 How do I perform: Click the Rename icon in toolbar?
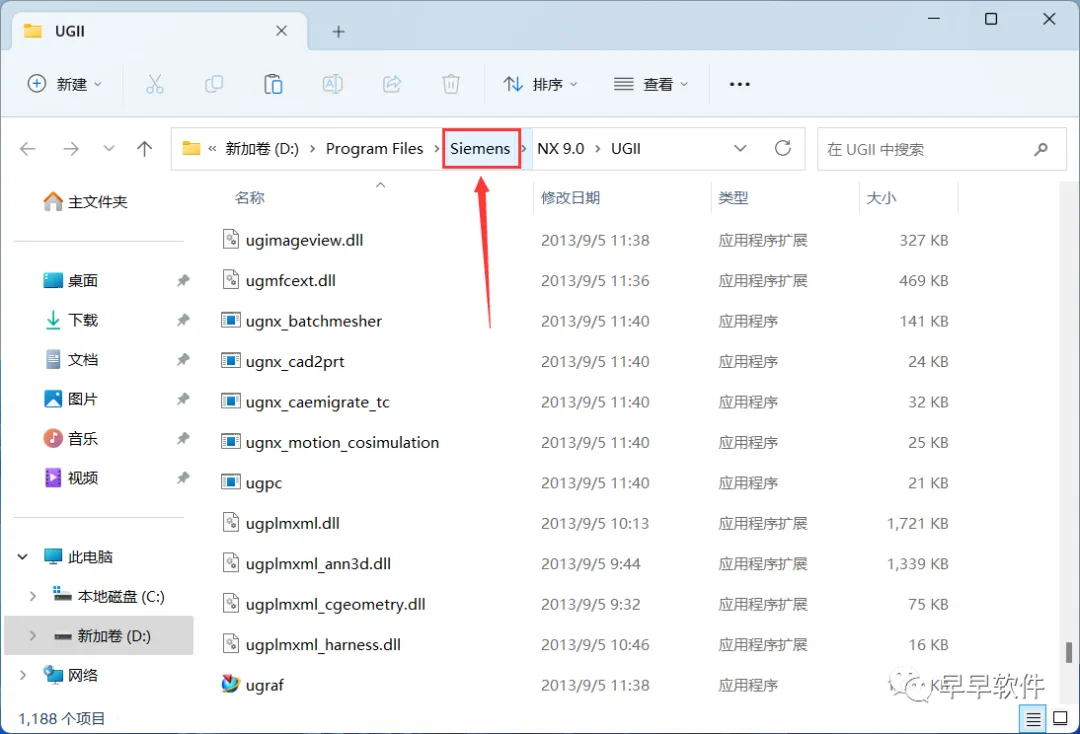click(332, 84)
